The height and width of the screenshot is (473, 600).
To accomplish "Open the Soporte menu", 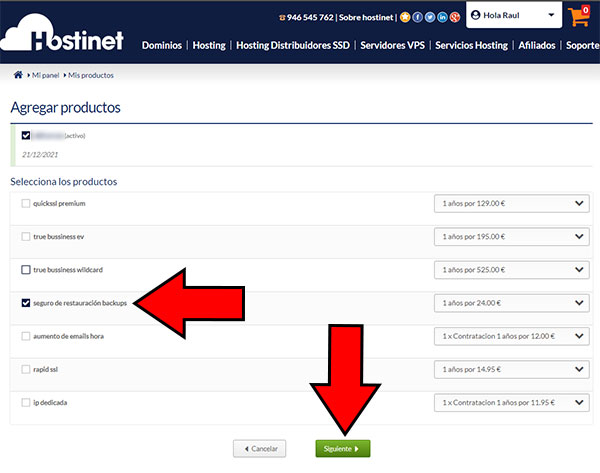I will click(583, 45).
